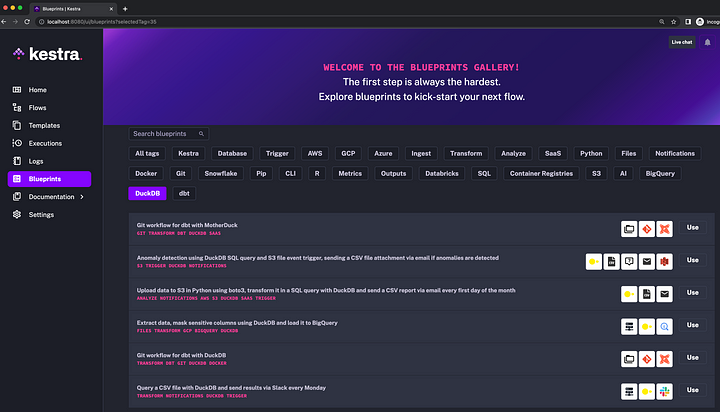
Task: Click the Slack icon on the last blueprint
Action: click(665, 390)
